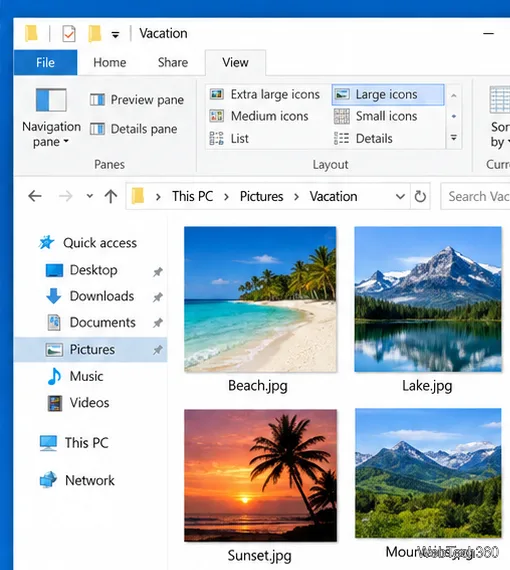510x570 pixels.
Task: Refresh the Vacation folder
Action: pos(420,196)
